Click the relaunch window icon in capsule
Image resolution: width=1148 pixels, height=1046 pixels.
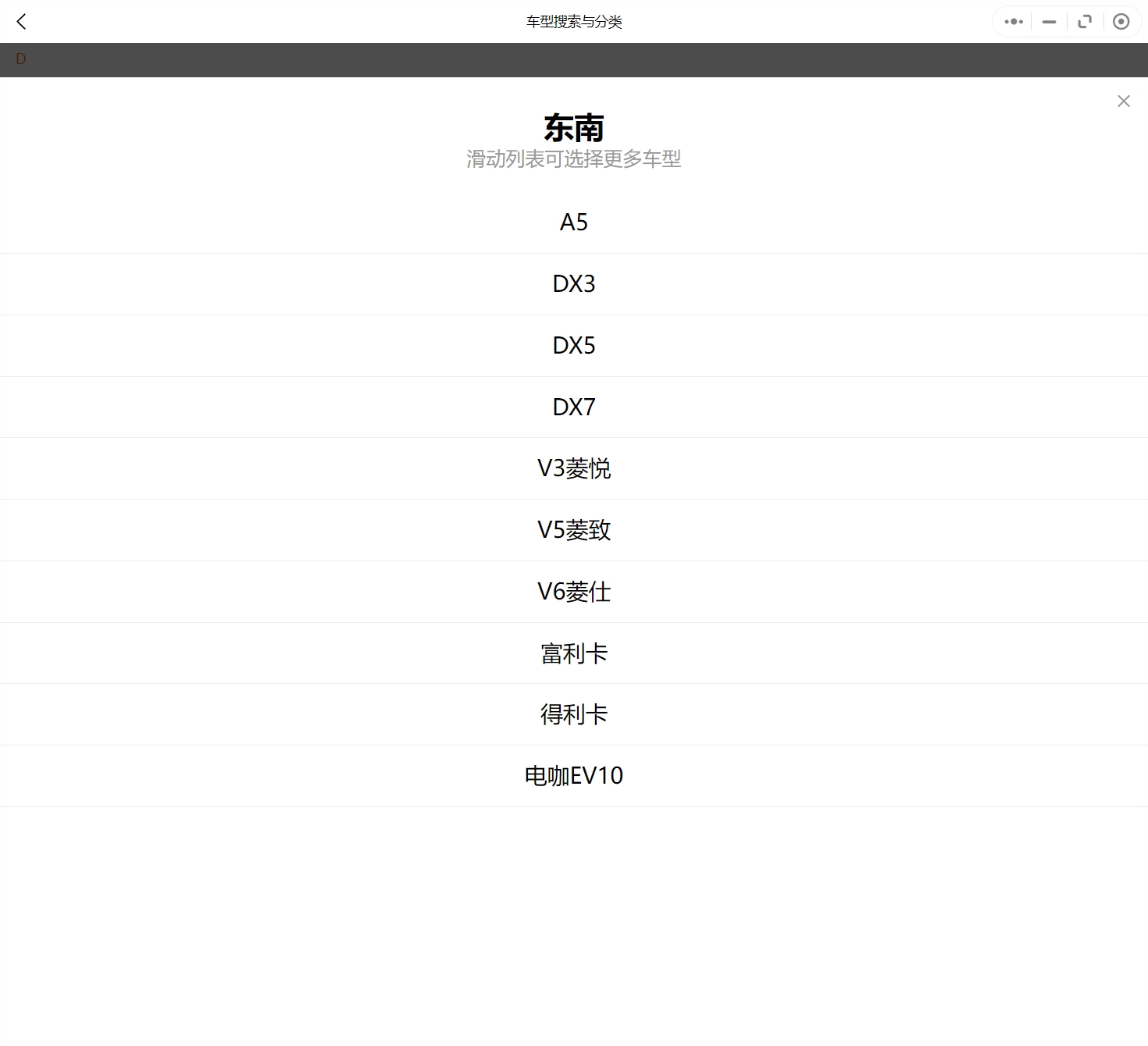pos(1085,21)
